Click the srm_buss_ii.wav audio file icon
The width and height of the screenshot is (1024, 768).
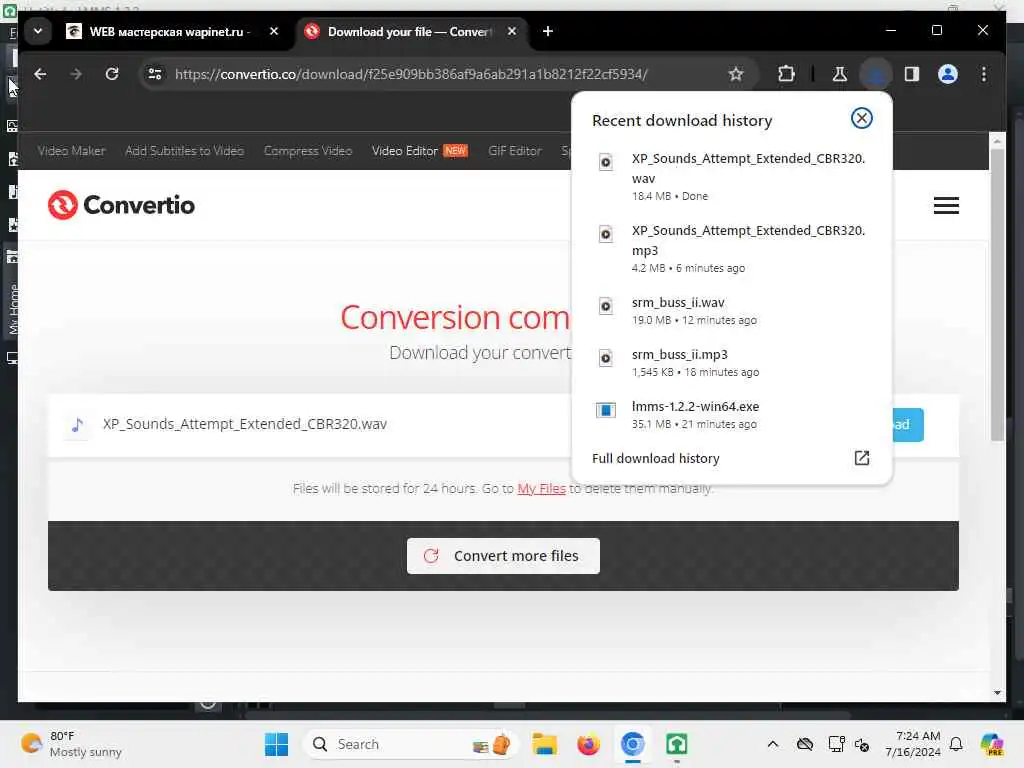[605, 306]
